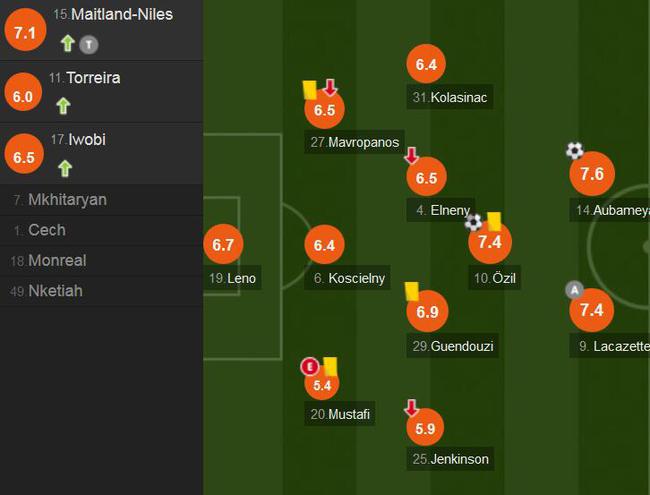
Task: Click the grey T badge under Maitland-Niles
Action: 89,44
